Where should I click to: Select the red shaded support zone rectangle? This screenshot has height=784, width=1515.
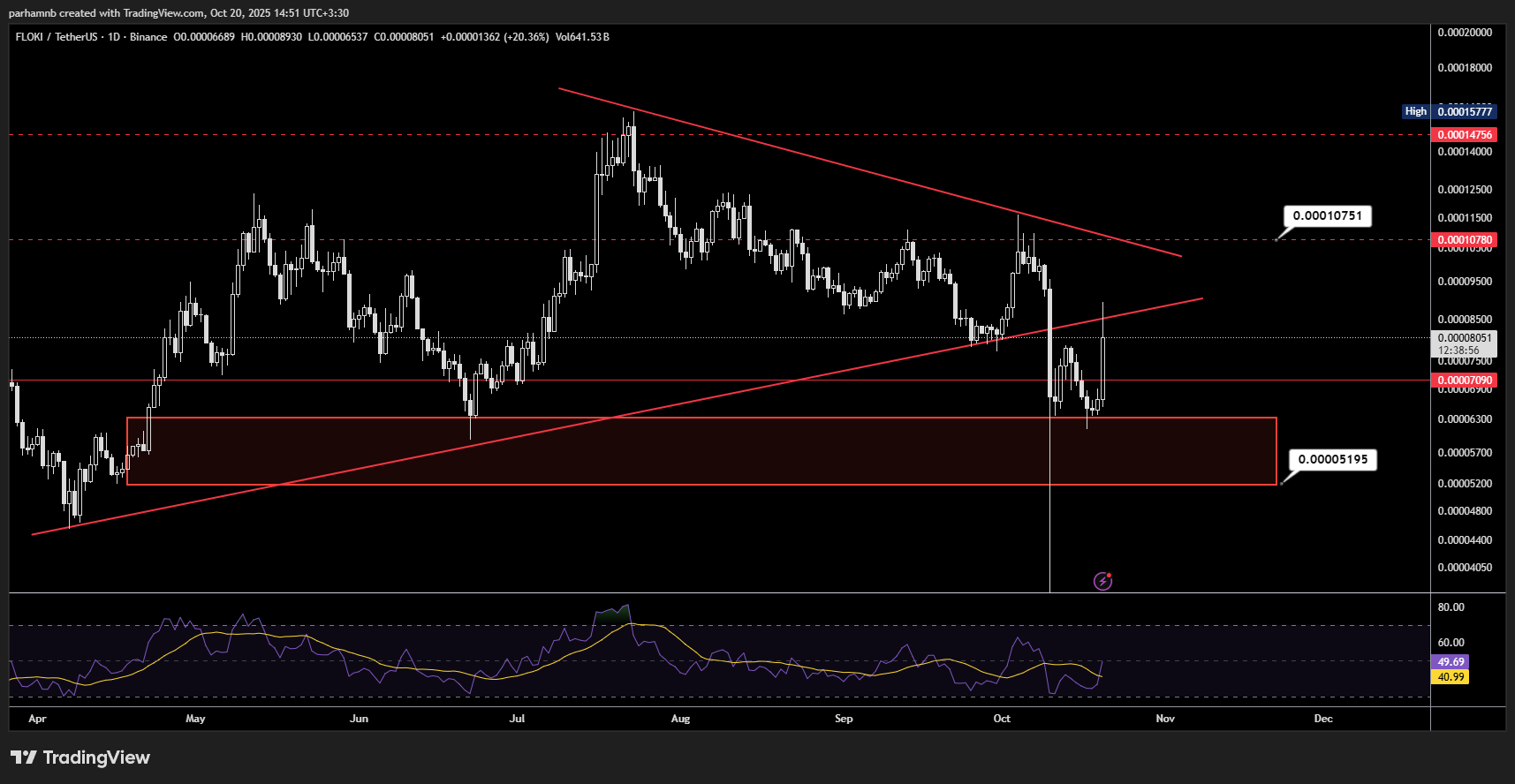pyautogui.click(x=701, y=451)
